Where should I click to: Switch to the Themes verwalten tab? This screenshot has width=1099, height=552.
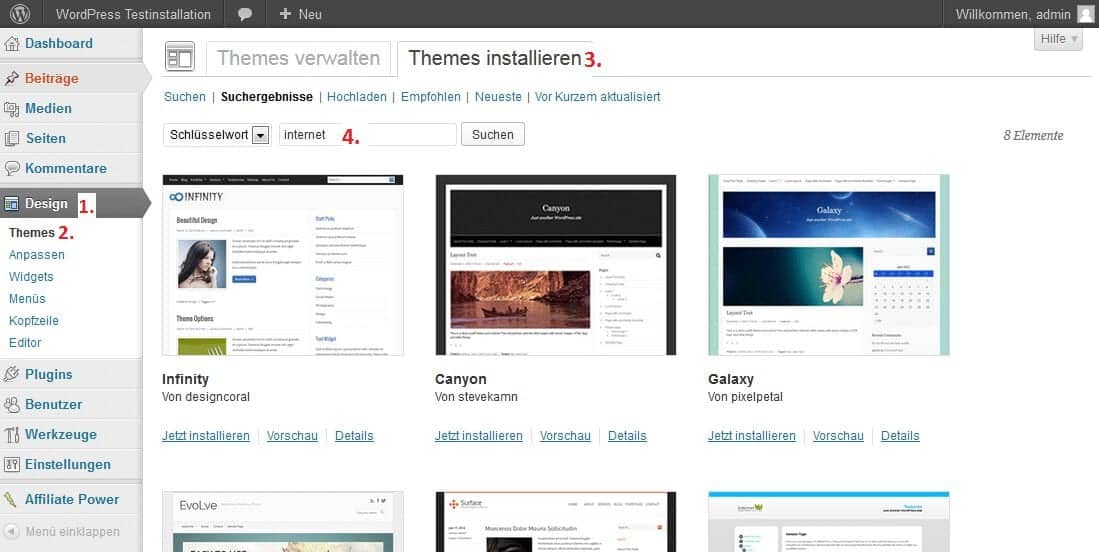pyautogui.click(x=298, y=58)
